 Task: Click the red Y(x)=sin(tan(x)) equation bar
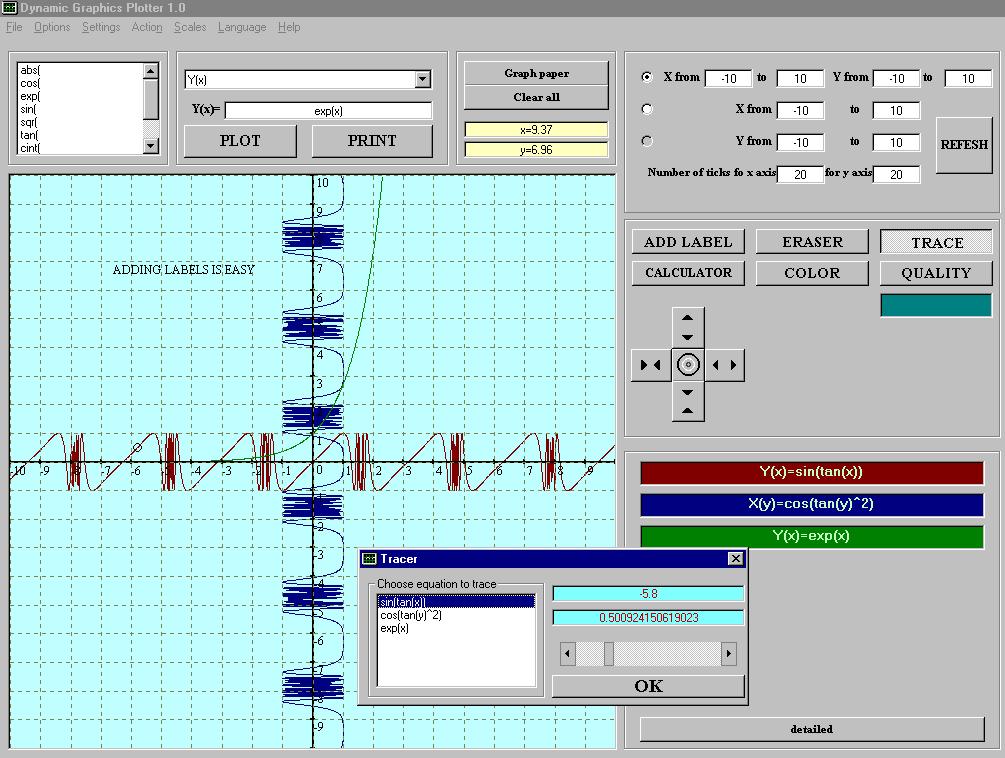[811, 473]
